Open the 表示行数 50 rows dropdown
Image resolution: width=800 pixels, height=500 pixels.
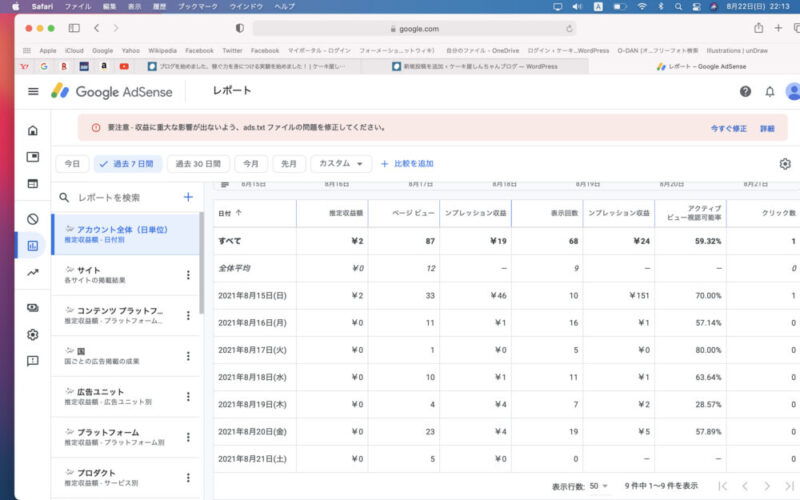coord(598,486)
